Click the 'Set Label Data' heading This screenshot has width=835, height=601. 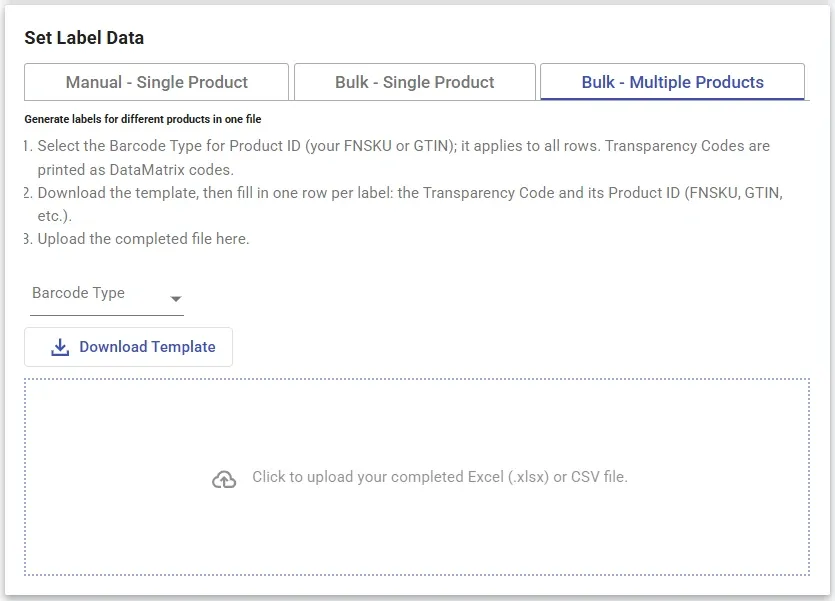tap(84, 38)
